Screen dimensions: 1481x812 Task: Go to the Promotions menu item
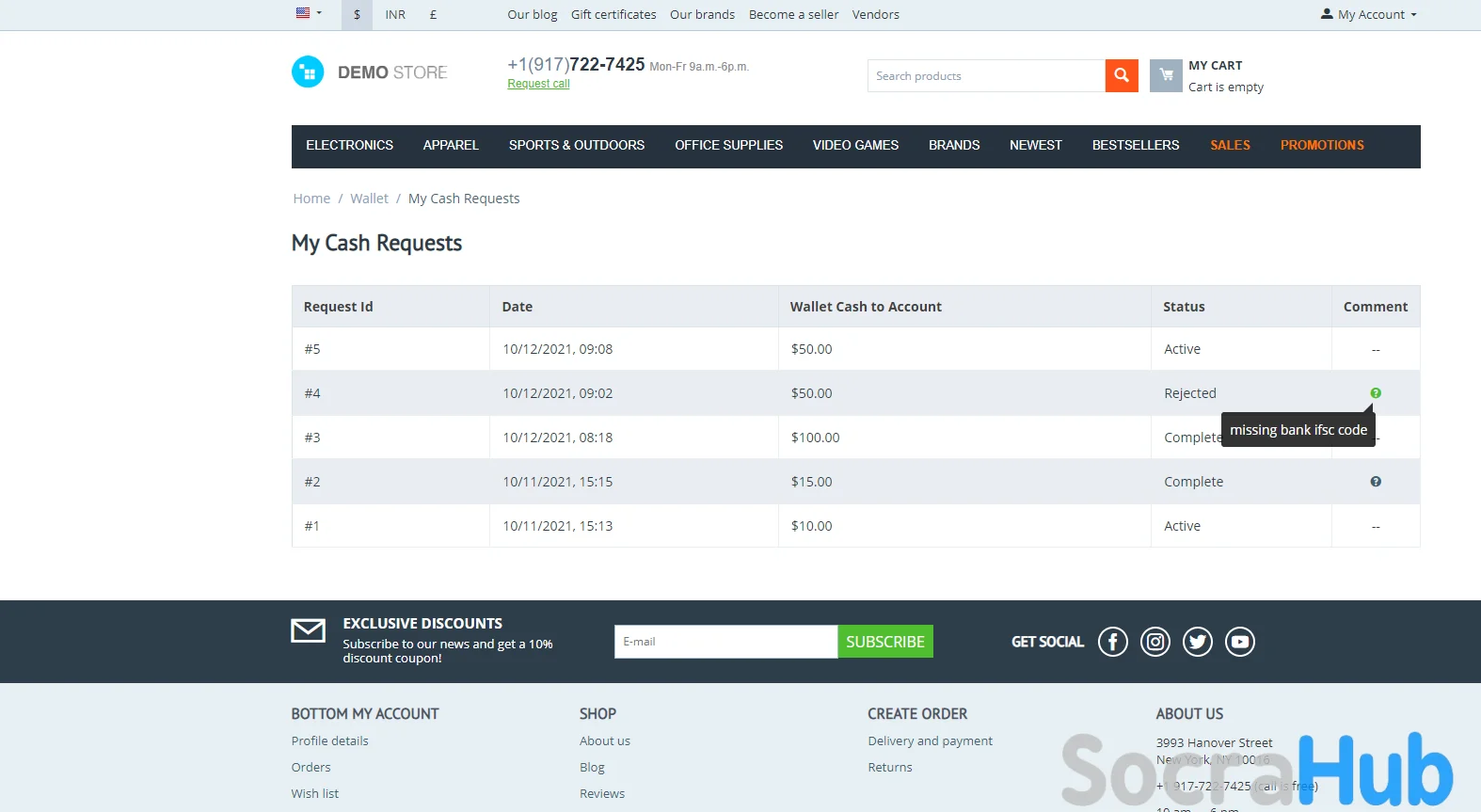(x=1321, y=146)
